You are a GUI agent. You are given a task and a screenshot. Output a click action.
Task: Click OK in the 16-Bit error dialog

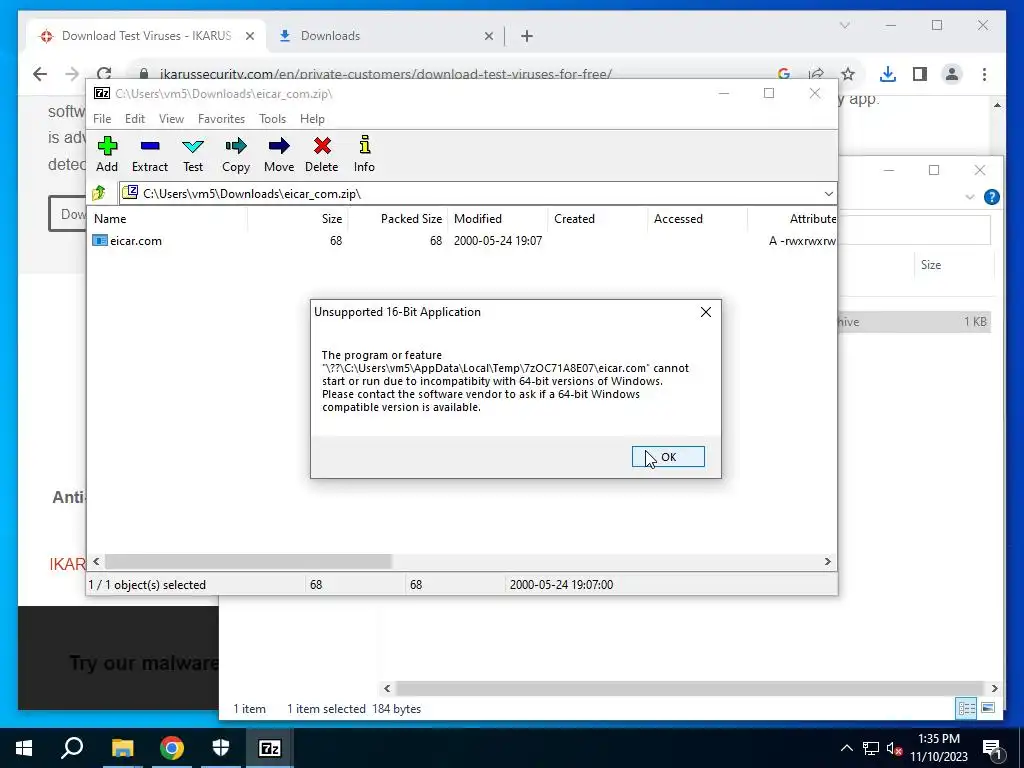pyautogui.click(x=668, y=456)
